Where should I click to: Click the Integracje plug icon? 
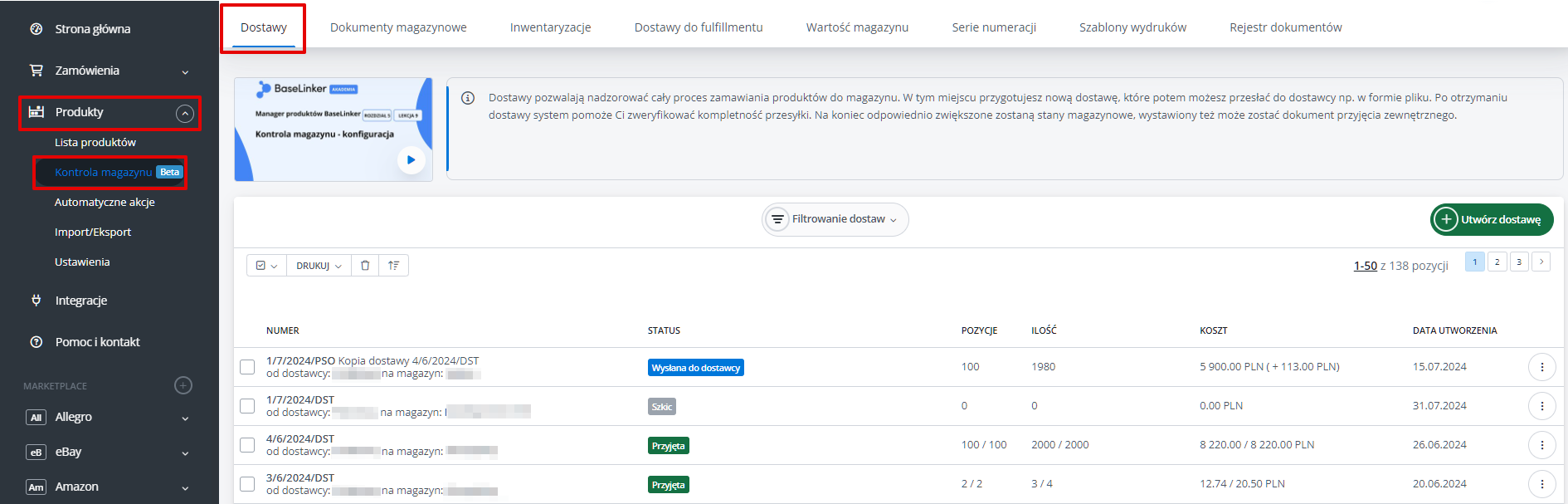pos(37,301)
